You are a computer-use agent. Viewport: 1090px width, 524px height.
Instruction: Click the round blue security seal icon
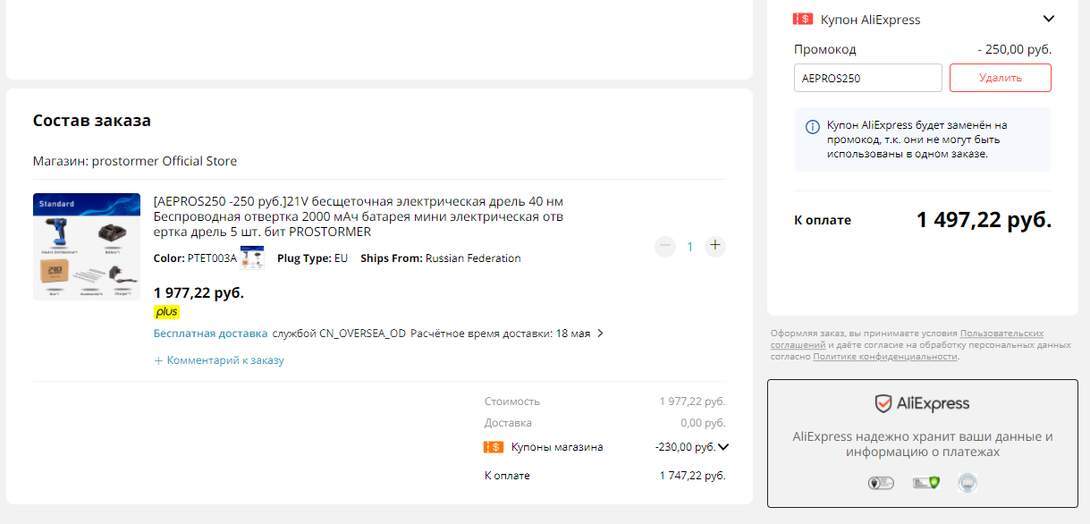[967, 482]
